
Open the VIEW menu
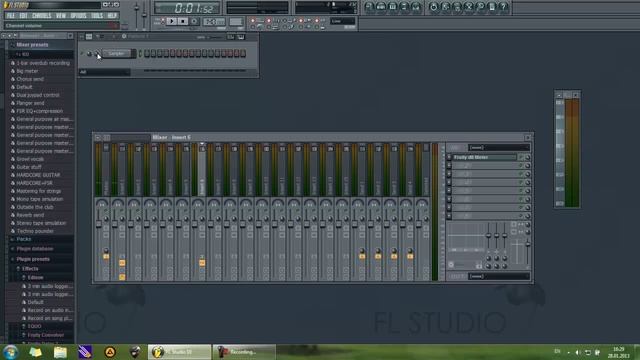60,16
